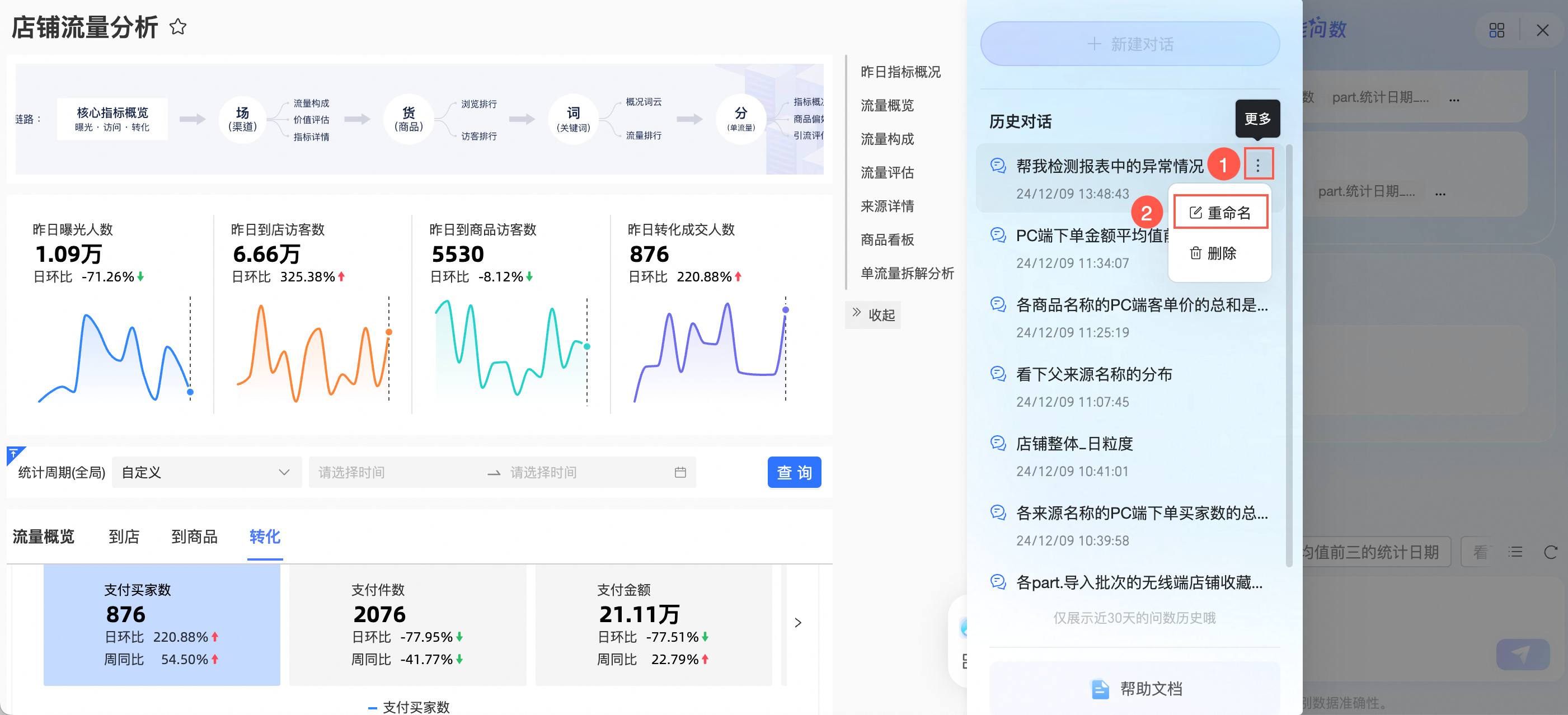Open the conversation 店铺整体_日粒度
1568x715 pixels.
pyautogui.click(x=1074, y=444)
